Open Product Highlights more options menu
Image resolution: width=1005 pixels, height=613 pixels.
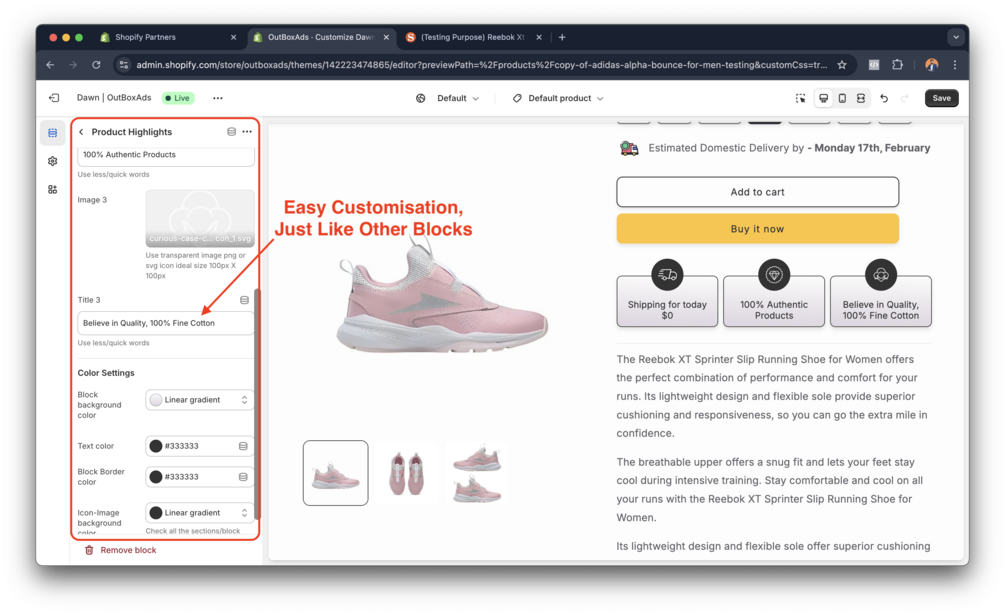click(247, 131)
